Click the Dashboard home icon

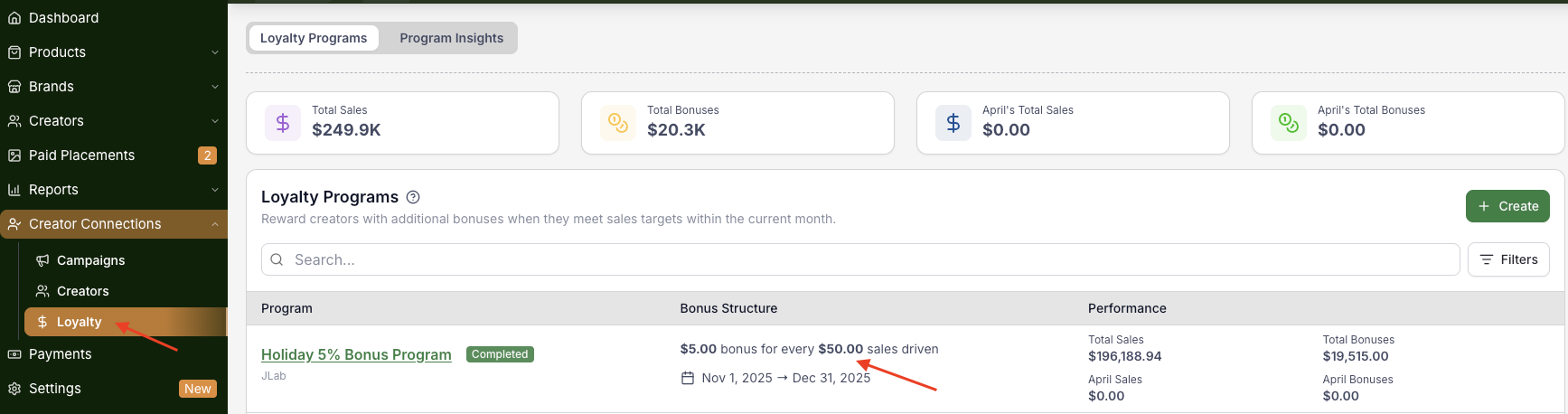(x=14, y=18)
